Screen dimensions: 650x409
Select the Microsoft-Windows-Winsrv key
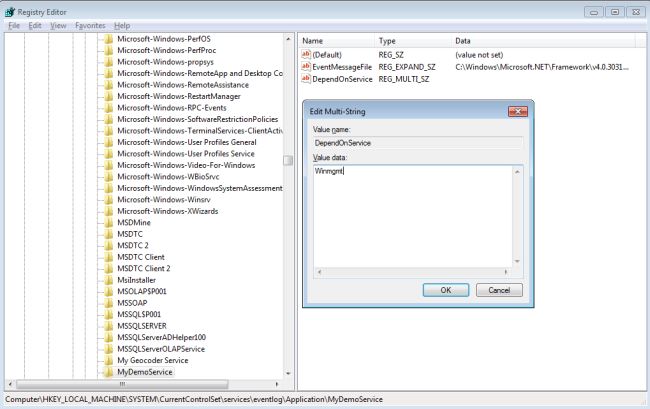click(164, 200)
